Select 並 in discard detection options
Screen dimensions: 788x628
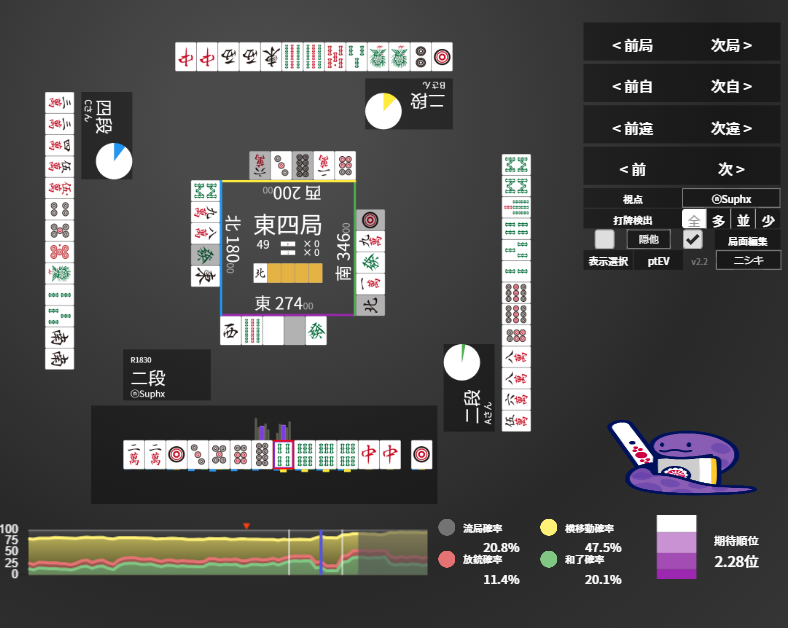pos(743,220)
